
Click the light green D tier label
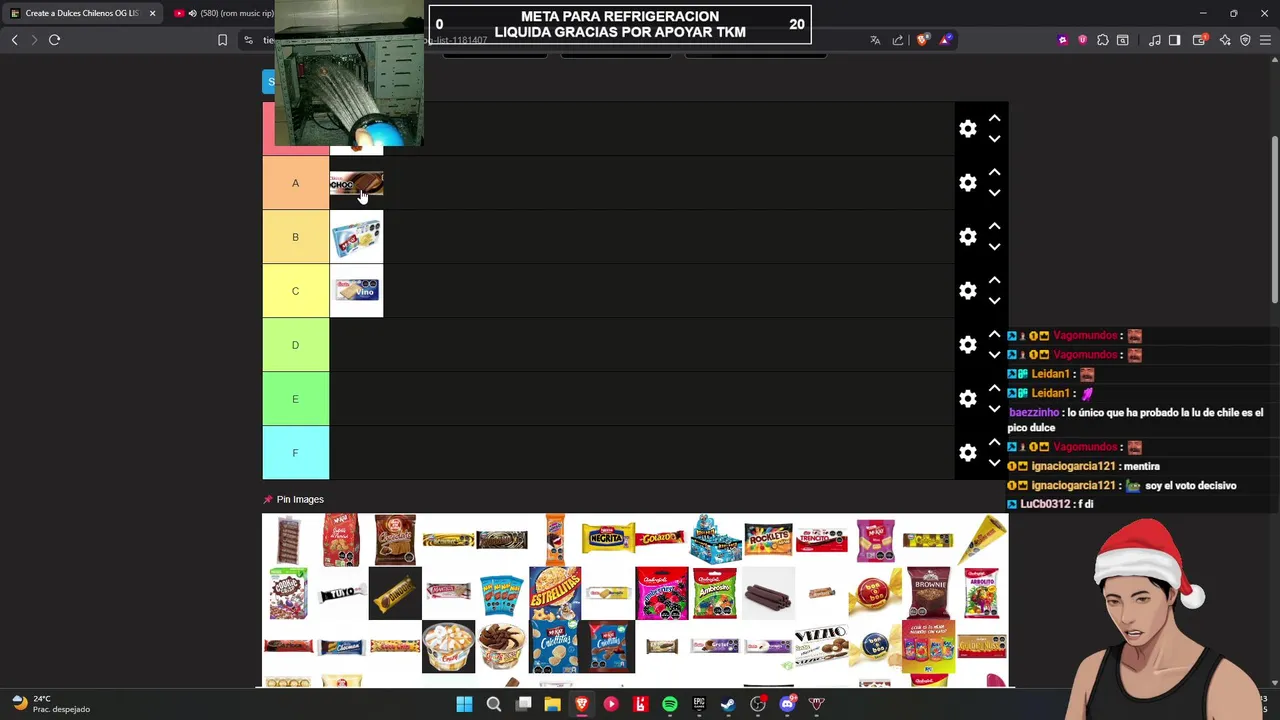click(295, 345)
